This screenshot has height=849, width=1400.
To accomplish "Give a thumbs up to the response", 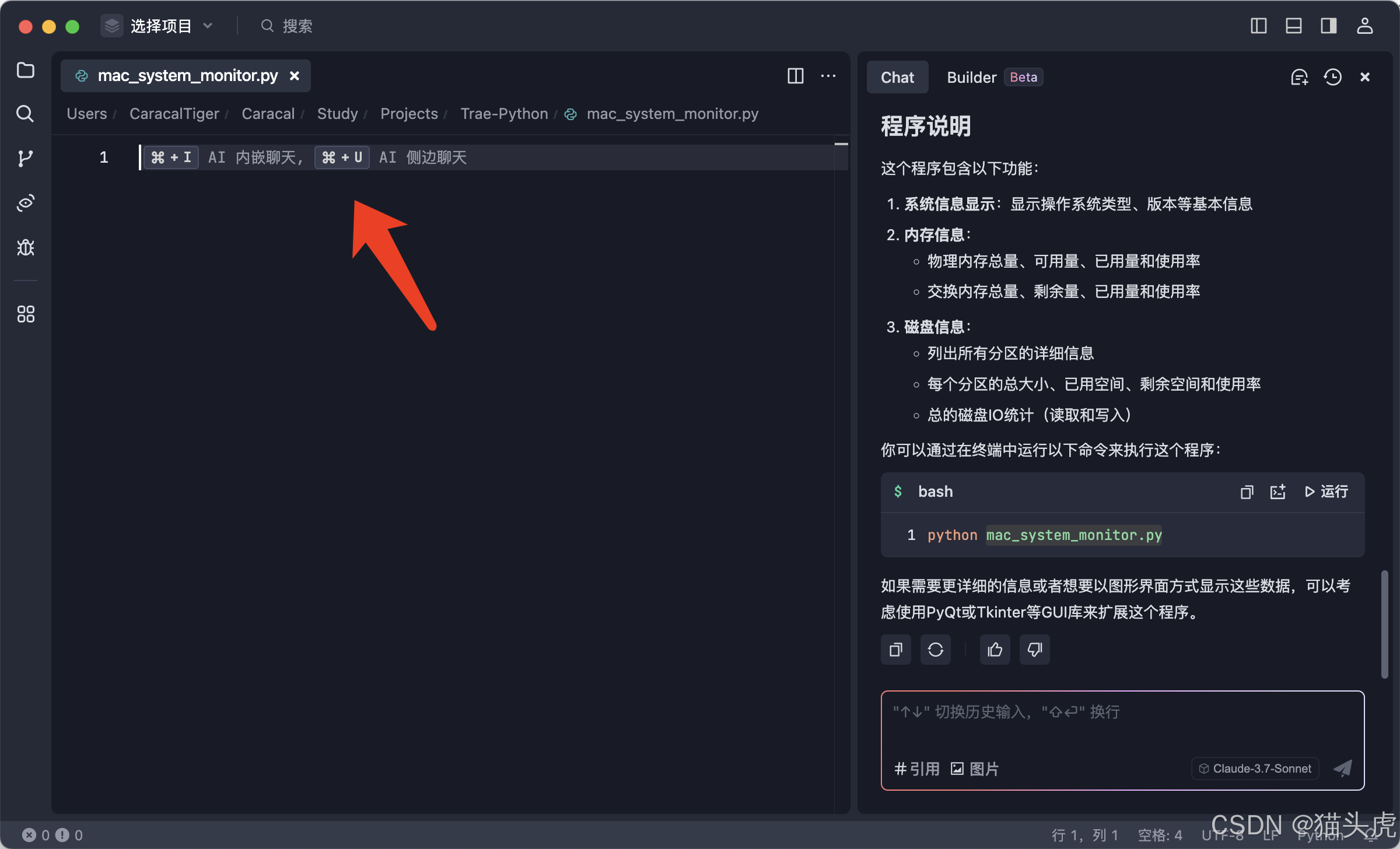I will coord(995,650).
